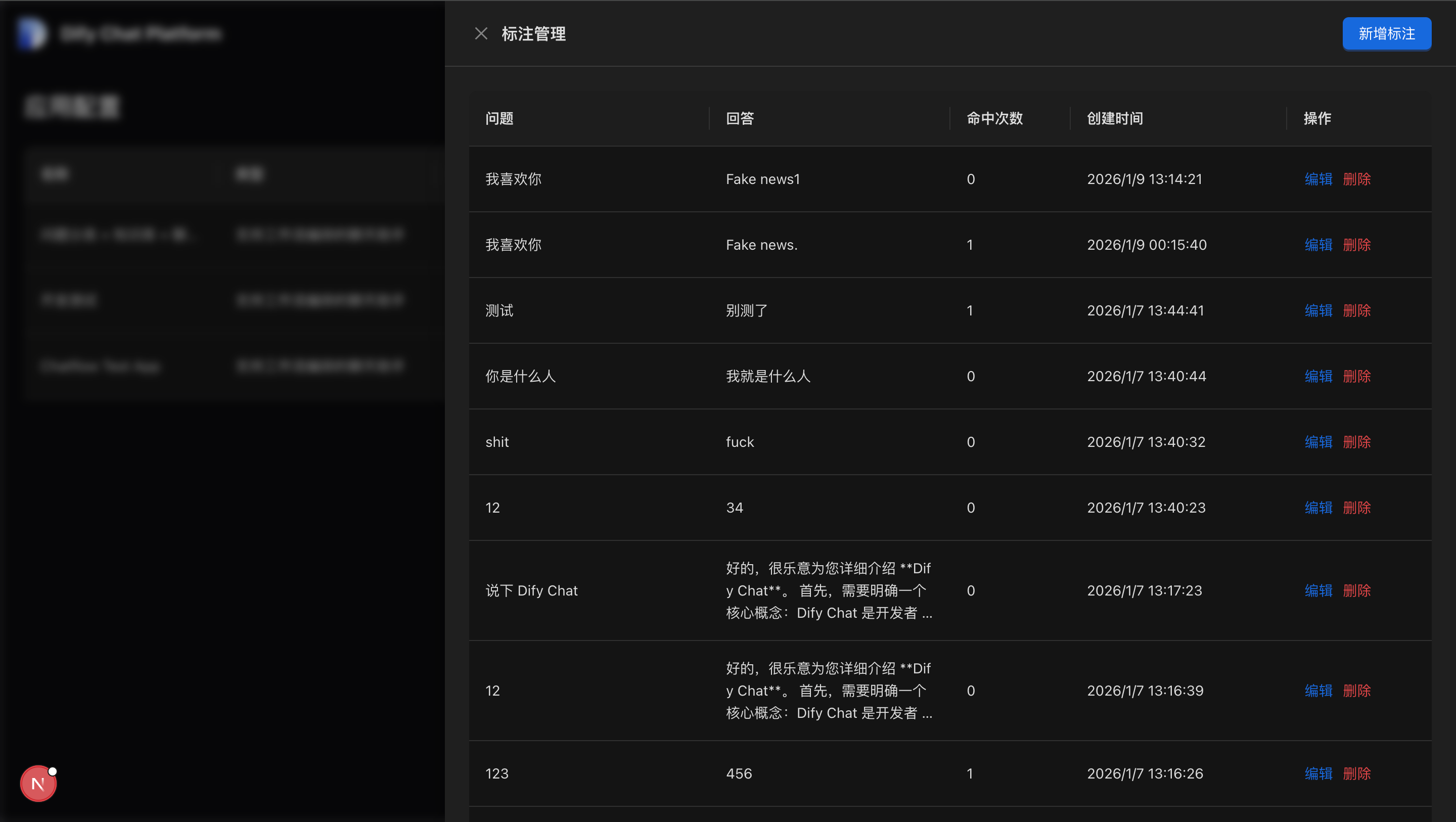Edit the 12 row with Dify Chat answer
The height and width of the screenshot is (822, 1456).
coord(1318,690)
